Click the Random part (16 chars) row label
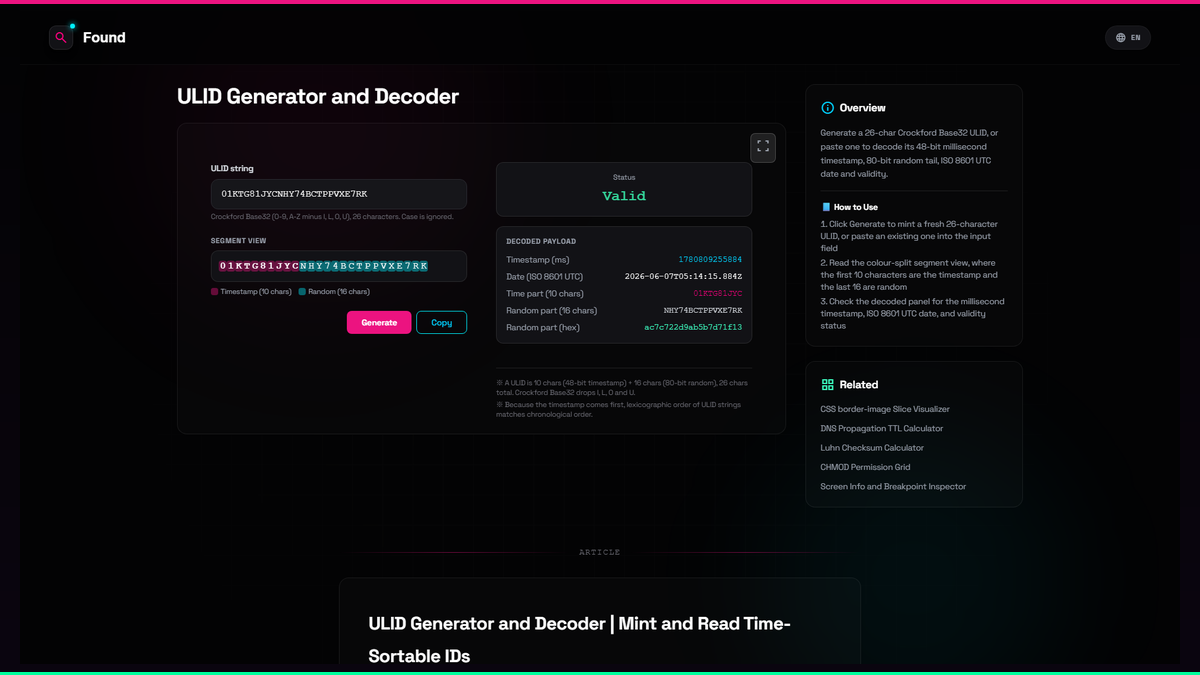This screenshot has width=1200, height=675. [551, 311]
